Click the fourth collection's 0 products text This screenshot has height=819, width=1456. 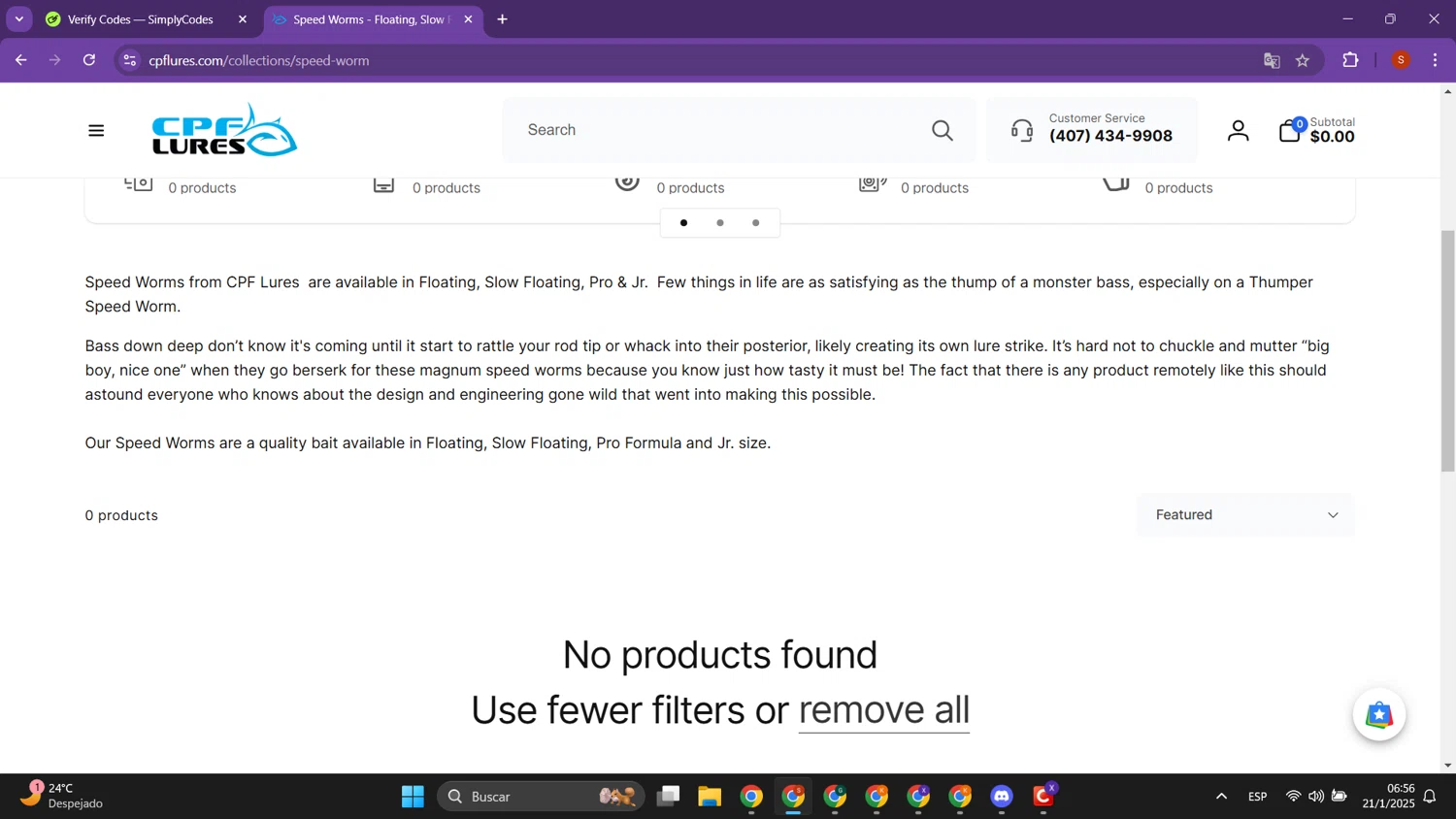pyautogui.click(x=935, y=188)
